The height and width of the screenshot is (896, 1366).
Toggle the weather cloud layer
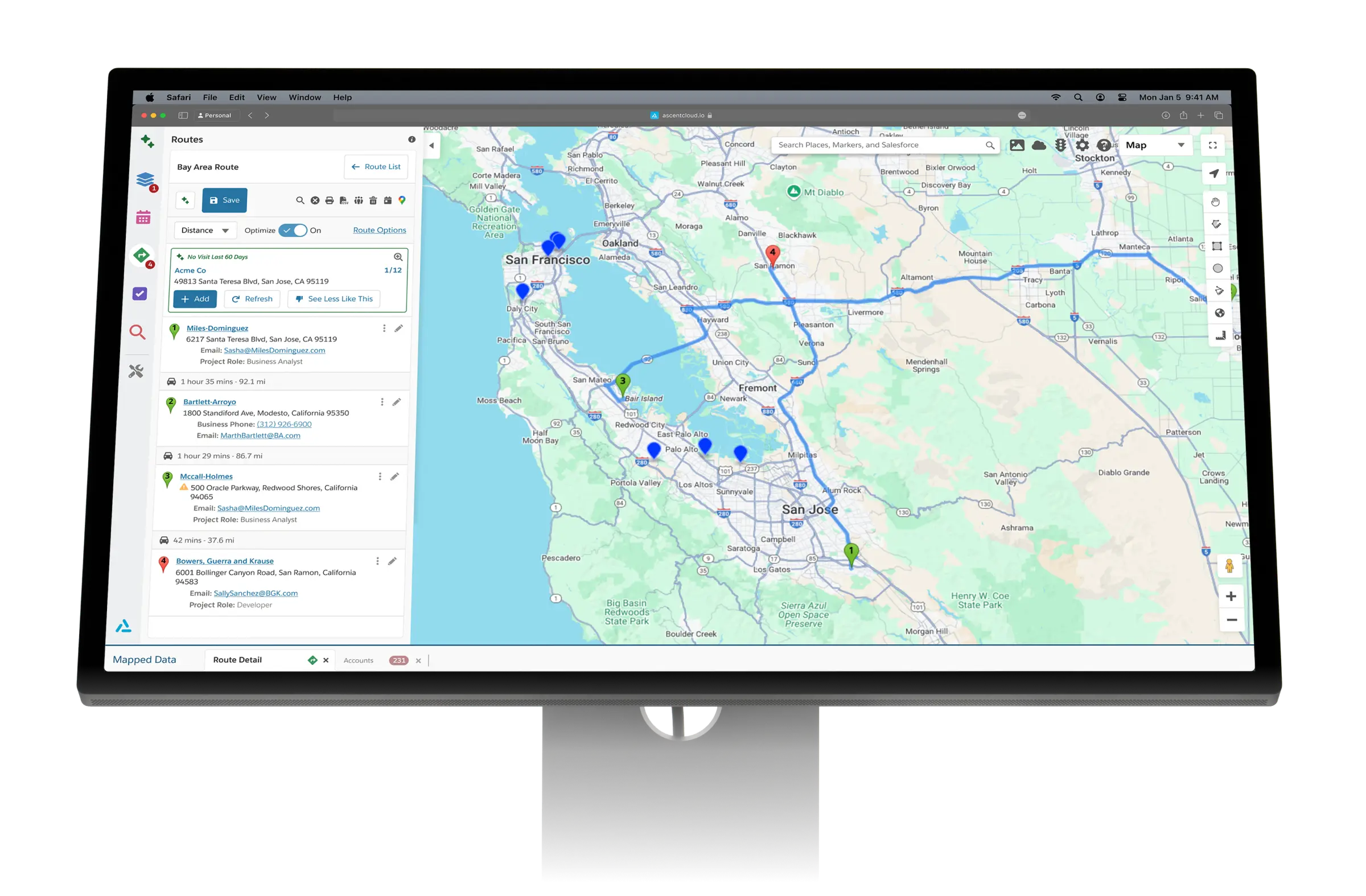pyautogui.click(x=1039, y=145)
